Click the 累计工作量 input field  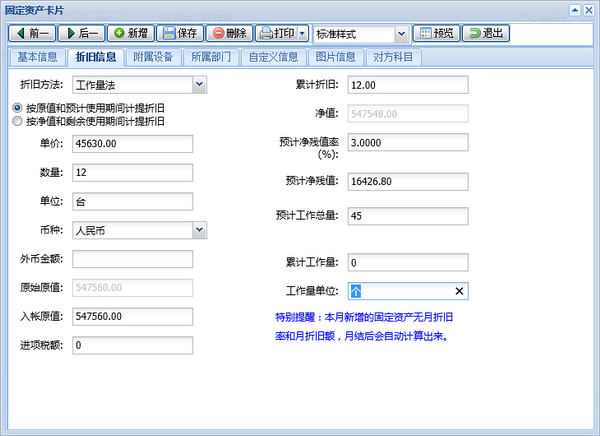[x=408, y=263]
